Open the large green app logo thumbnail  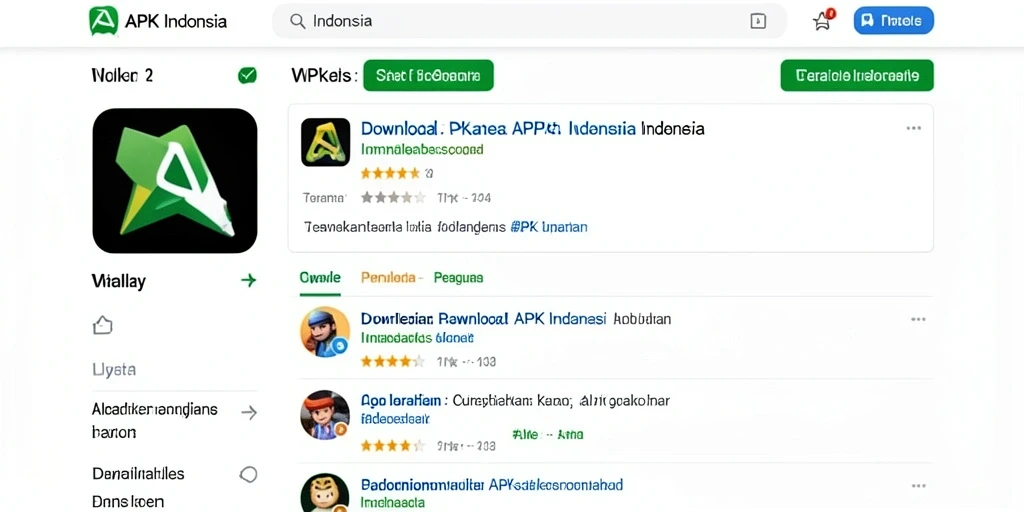pos(175,180)
